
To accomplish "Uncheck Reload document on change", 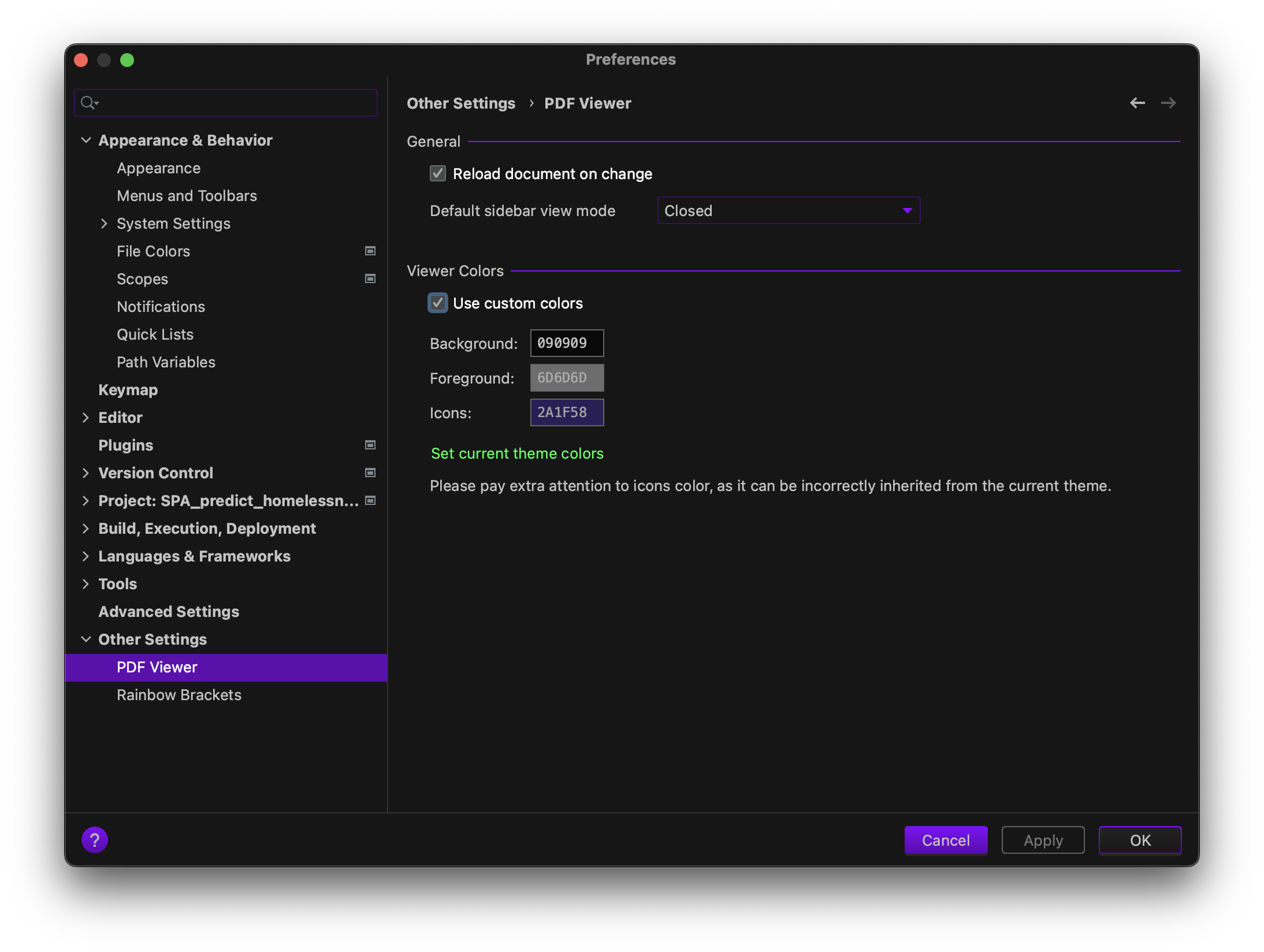I will pos(438,173).
